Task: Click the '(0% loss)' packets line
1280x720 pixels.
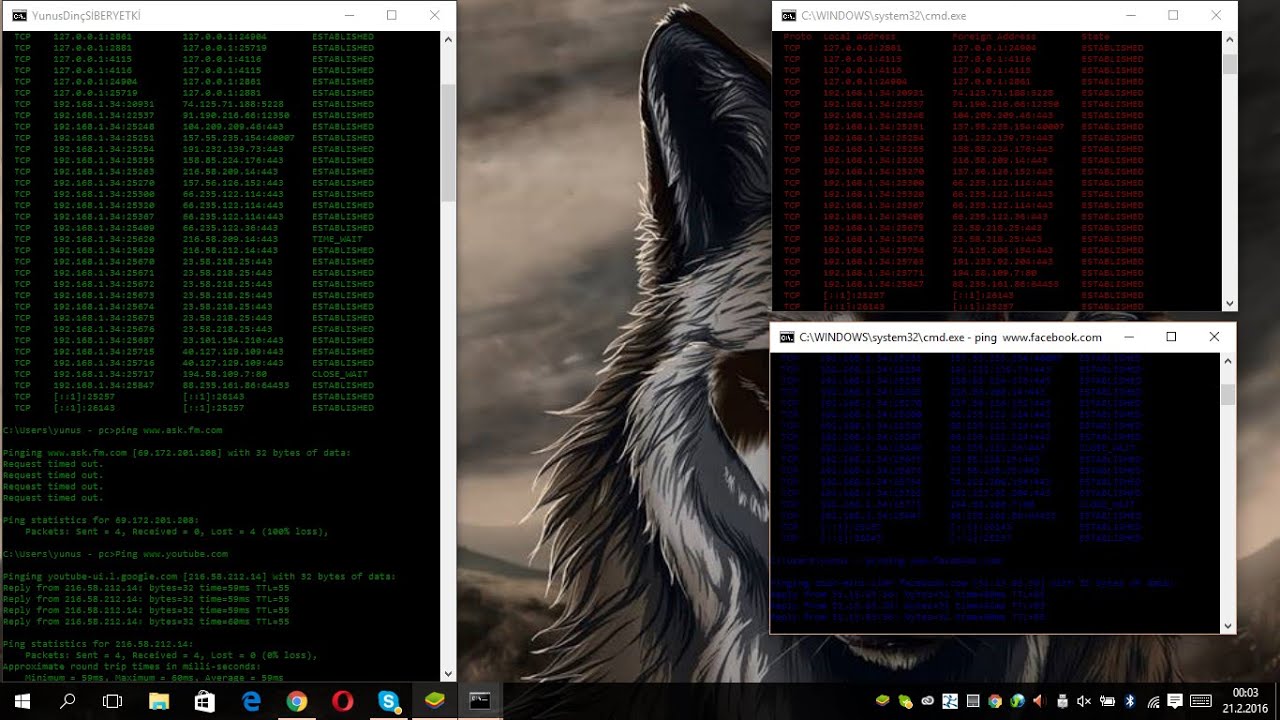Action: click(x=171, y=656)
